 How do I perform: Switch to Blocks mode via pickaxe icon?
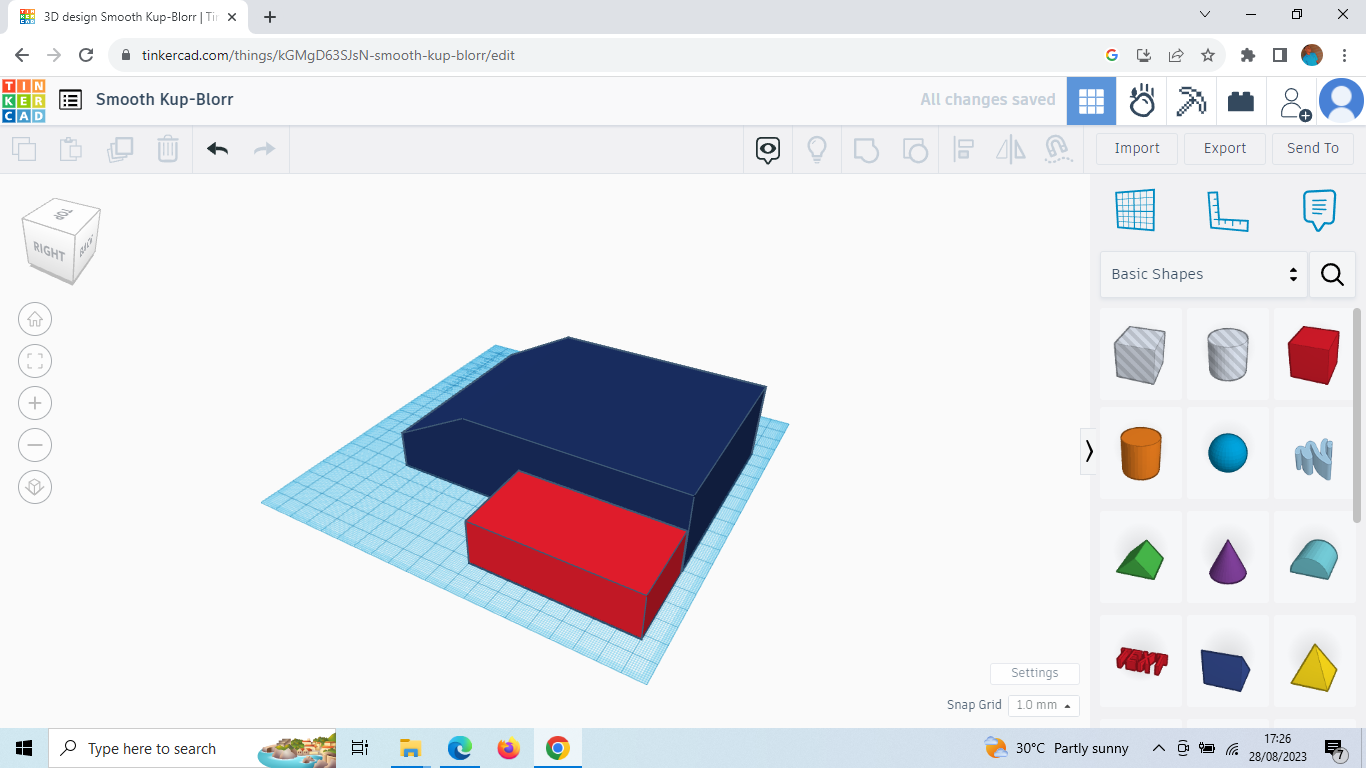(x=1191, y=100)
